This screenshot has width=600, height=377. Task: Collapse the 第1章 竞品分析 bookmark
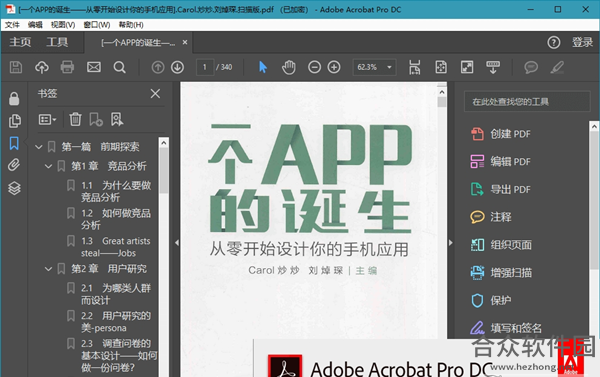(x=49, y=166)
